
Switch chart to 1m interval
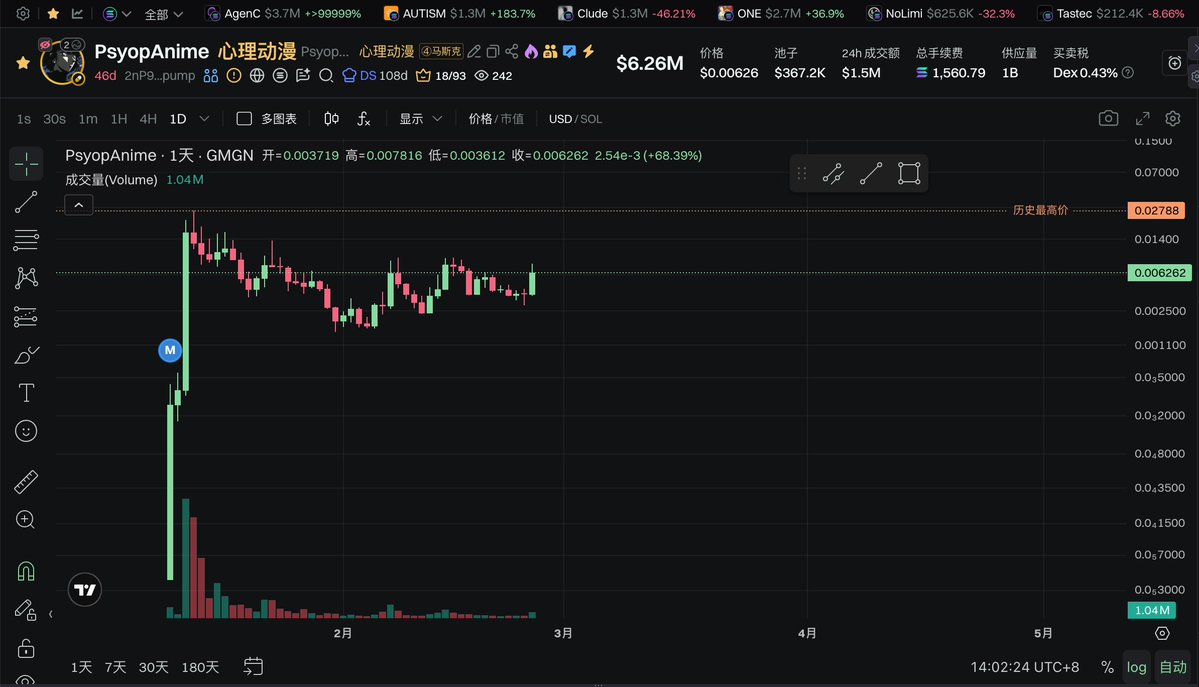pyautogui.click(x=88, y=119)
